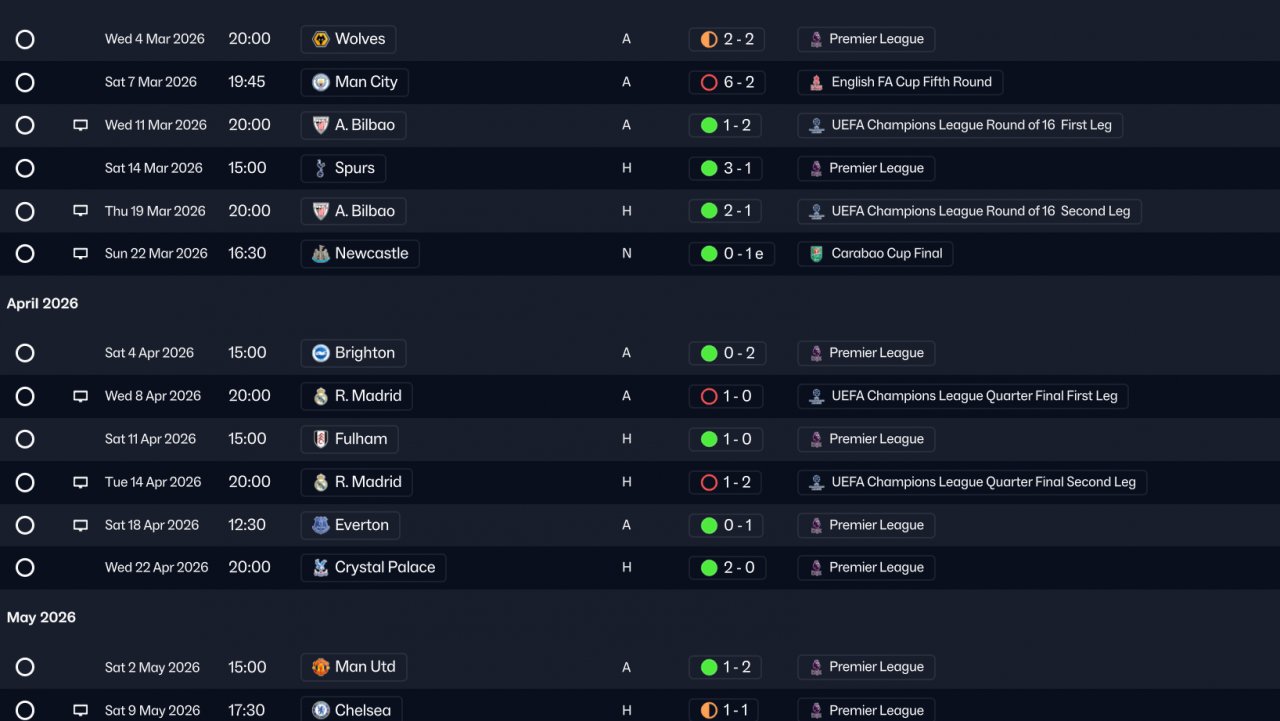Click the Newcastle team name button
Image resolution: width=1280 pixels, height=721 pixels.
[x=360, y=254]
